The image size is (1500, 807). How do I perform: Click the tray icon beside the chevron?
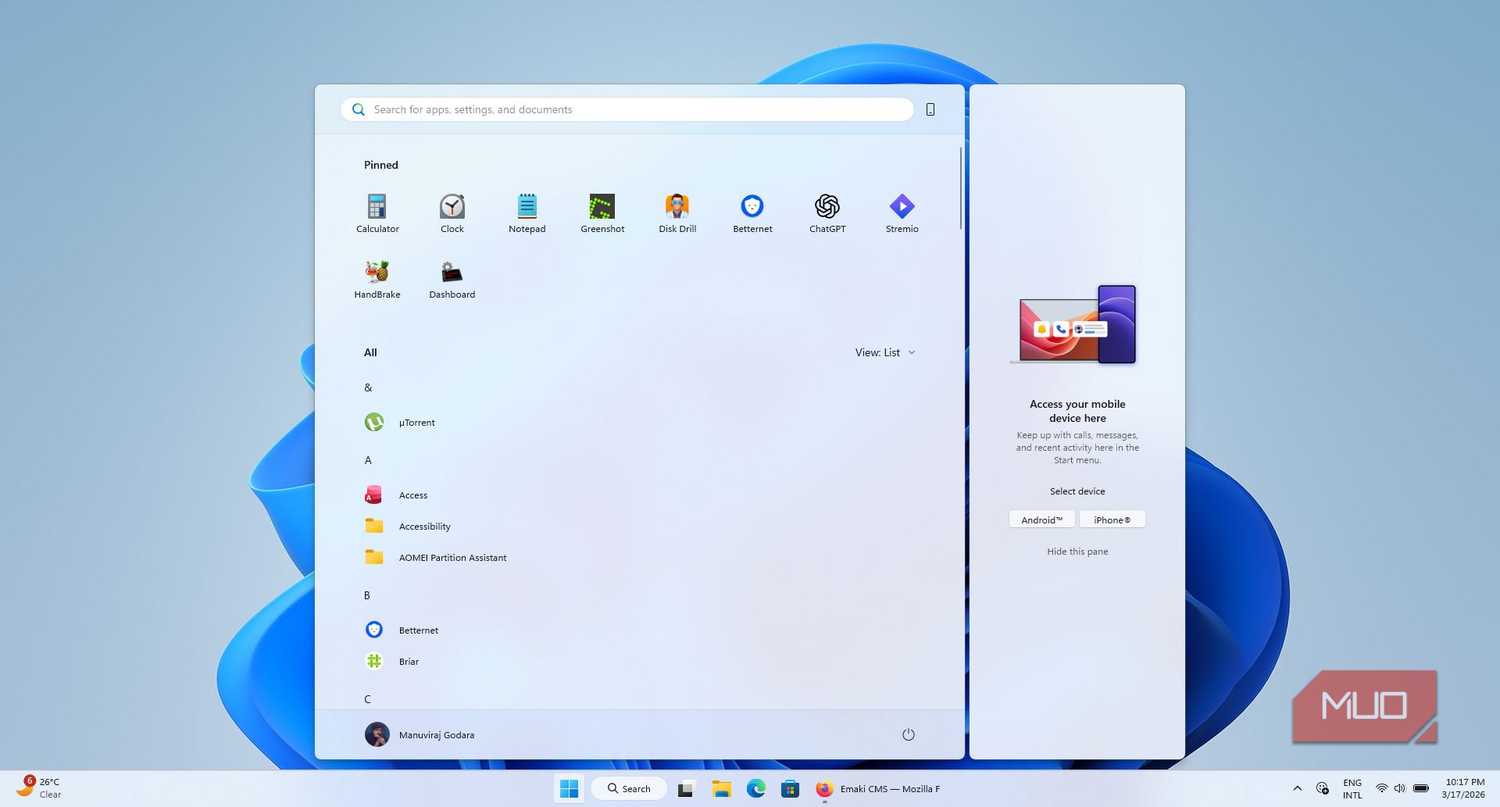pyautogui.click(x=1323, y=788)
